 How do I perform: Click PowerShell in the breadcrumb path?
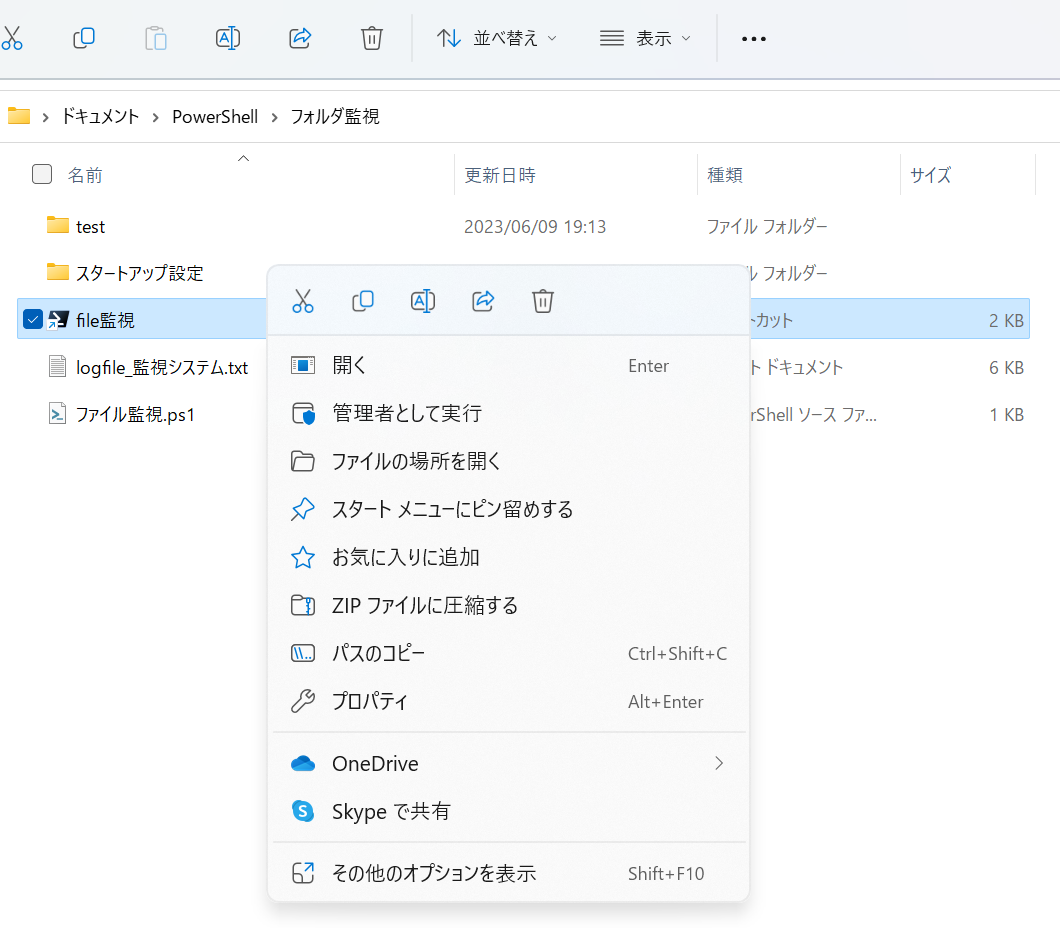(x=215, y=116)
